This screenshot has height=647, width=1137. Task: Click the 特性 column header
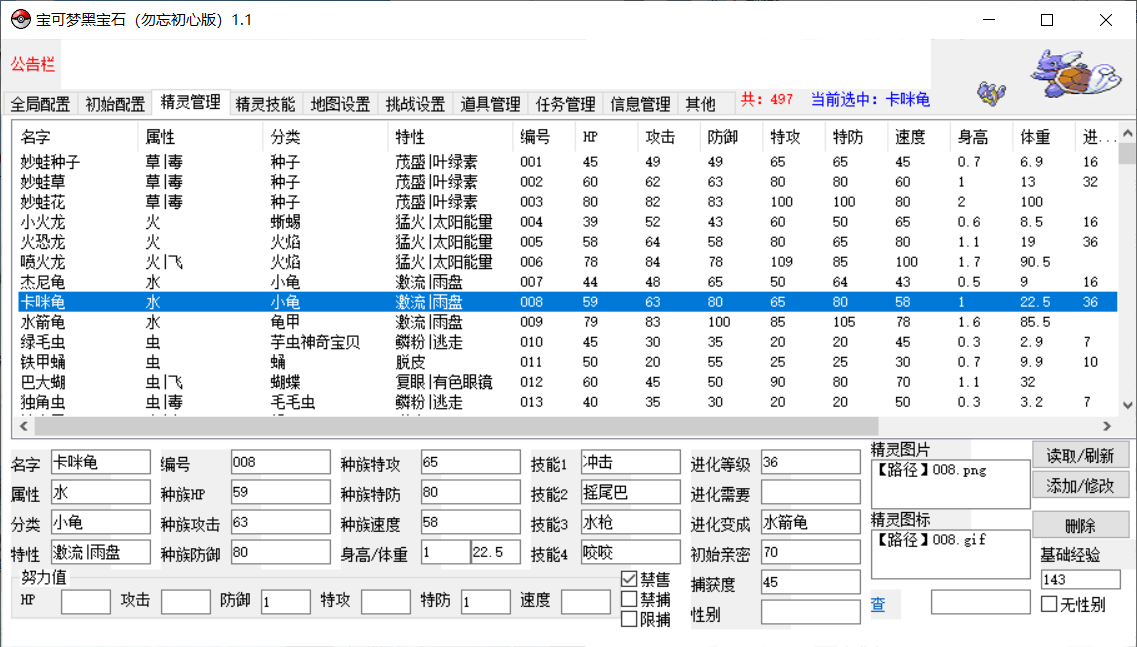point(450,136)
